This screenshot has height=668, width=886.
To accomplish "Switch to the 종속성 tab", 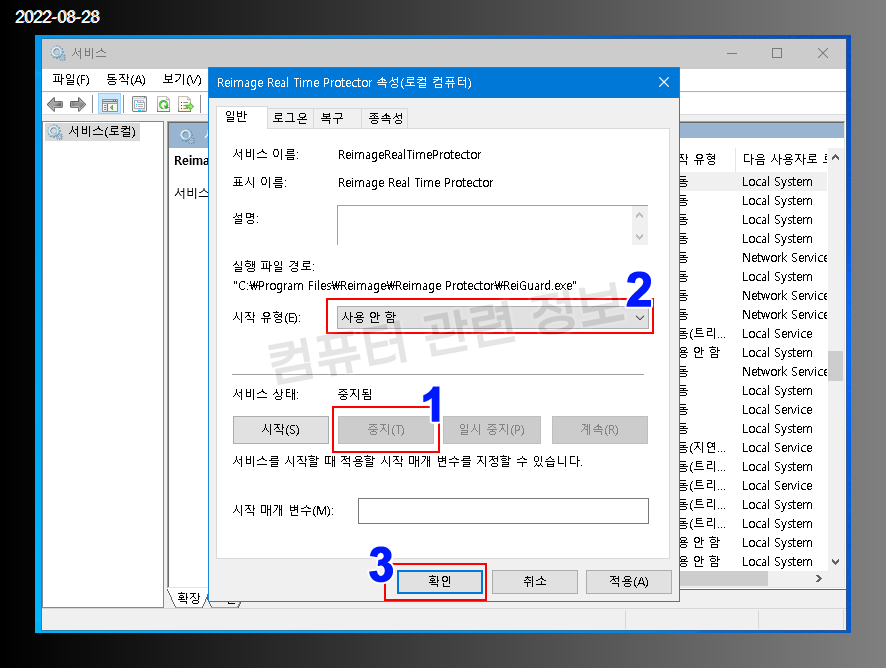I will (385, 118).
